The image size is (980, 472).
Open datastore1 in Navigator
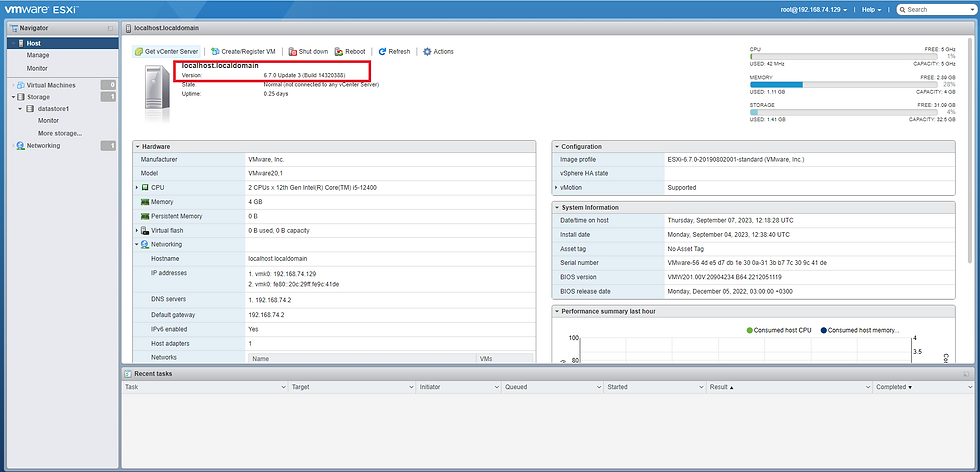point(53,109)
